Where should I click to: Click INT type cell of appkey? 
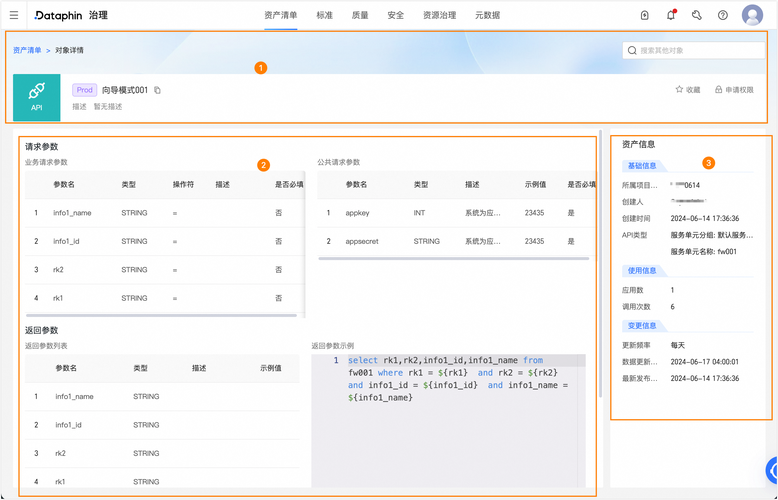(x=419, y=213)
